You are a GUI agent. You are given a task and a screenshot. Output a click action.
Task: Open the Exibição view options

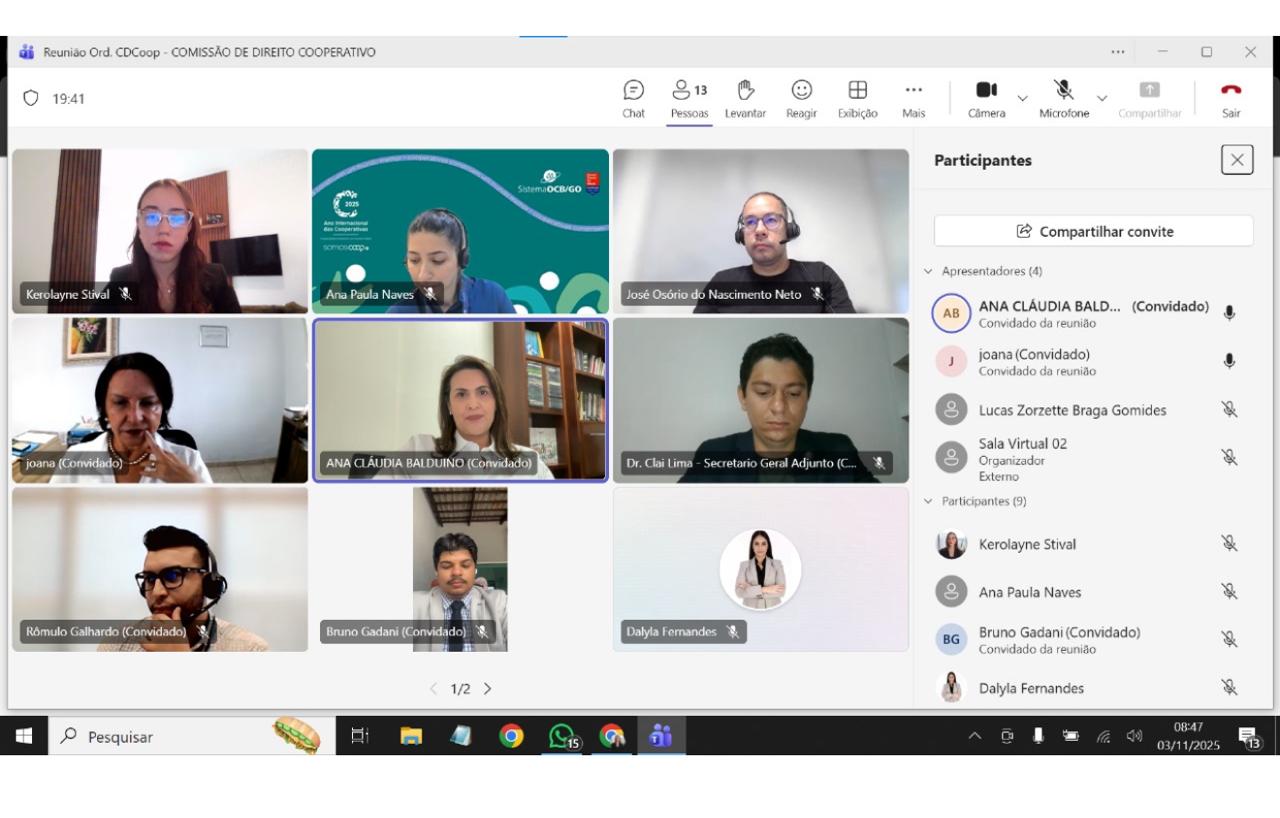pyautogui.click(x=857, y=98)
